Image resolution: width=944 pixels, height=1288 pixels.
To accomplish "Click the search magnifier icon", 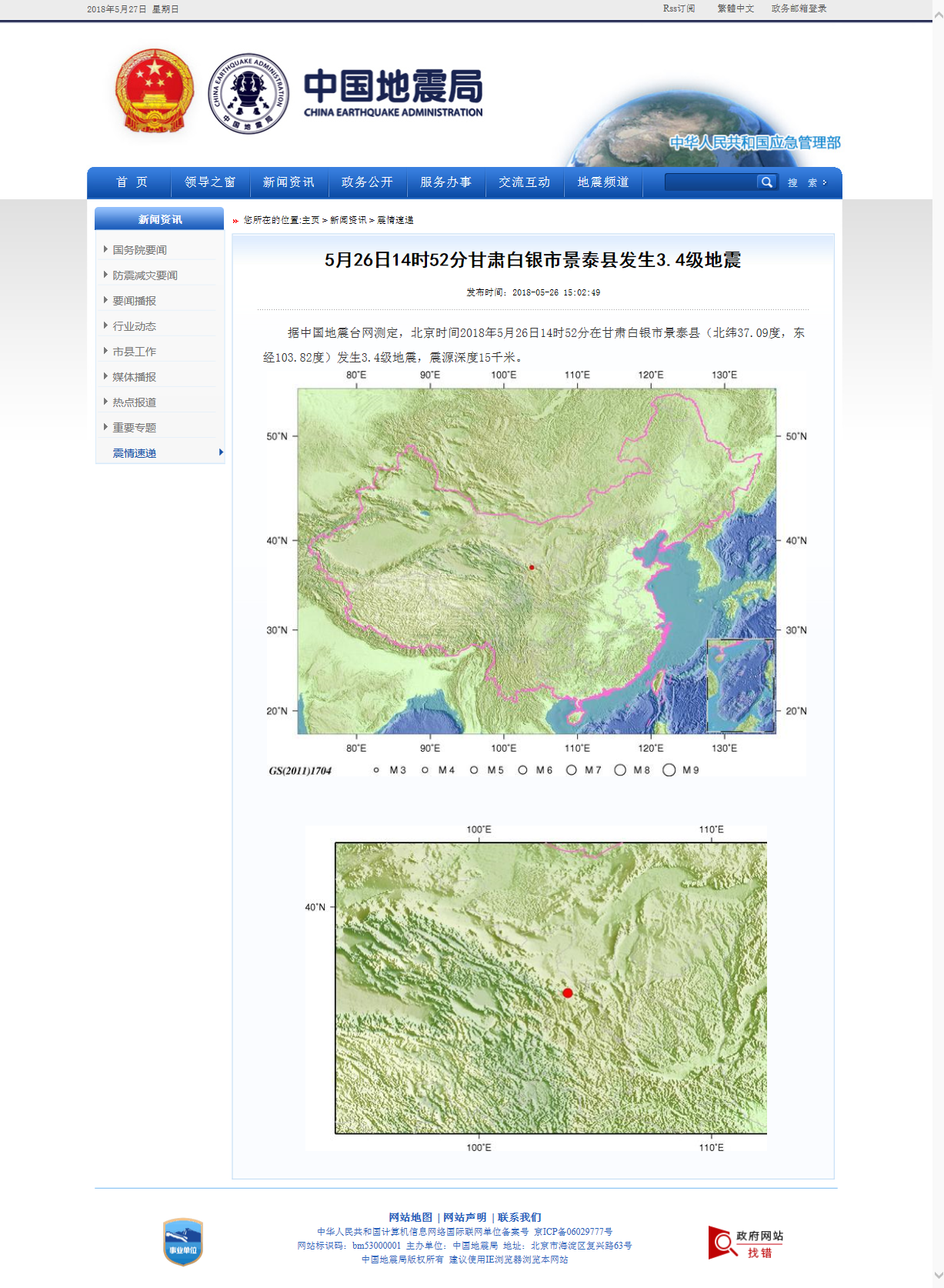I will click(x=766, y=182).
